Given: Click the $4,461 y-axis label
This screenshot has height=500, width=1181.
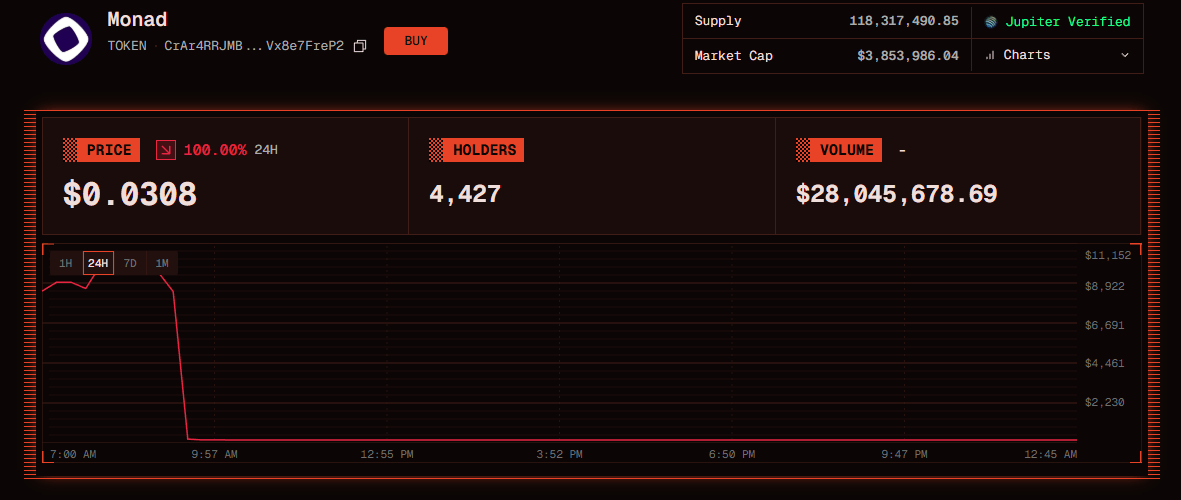Looking at the screenshot, I should (x=1104, y=364).
